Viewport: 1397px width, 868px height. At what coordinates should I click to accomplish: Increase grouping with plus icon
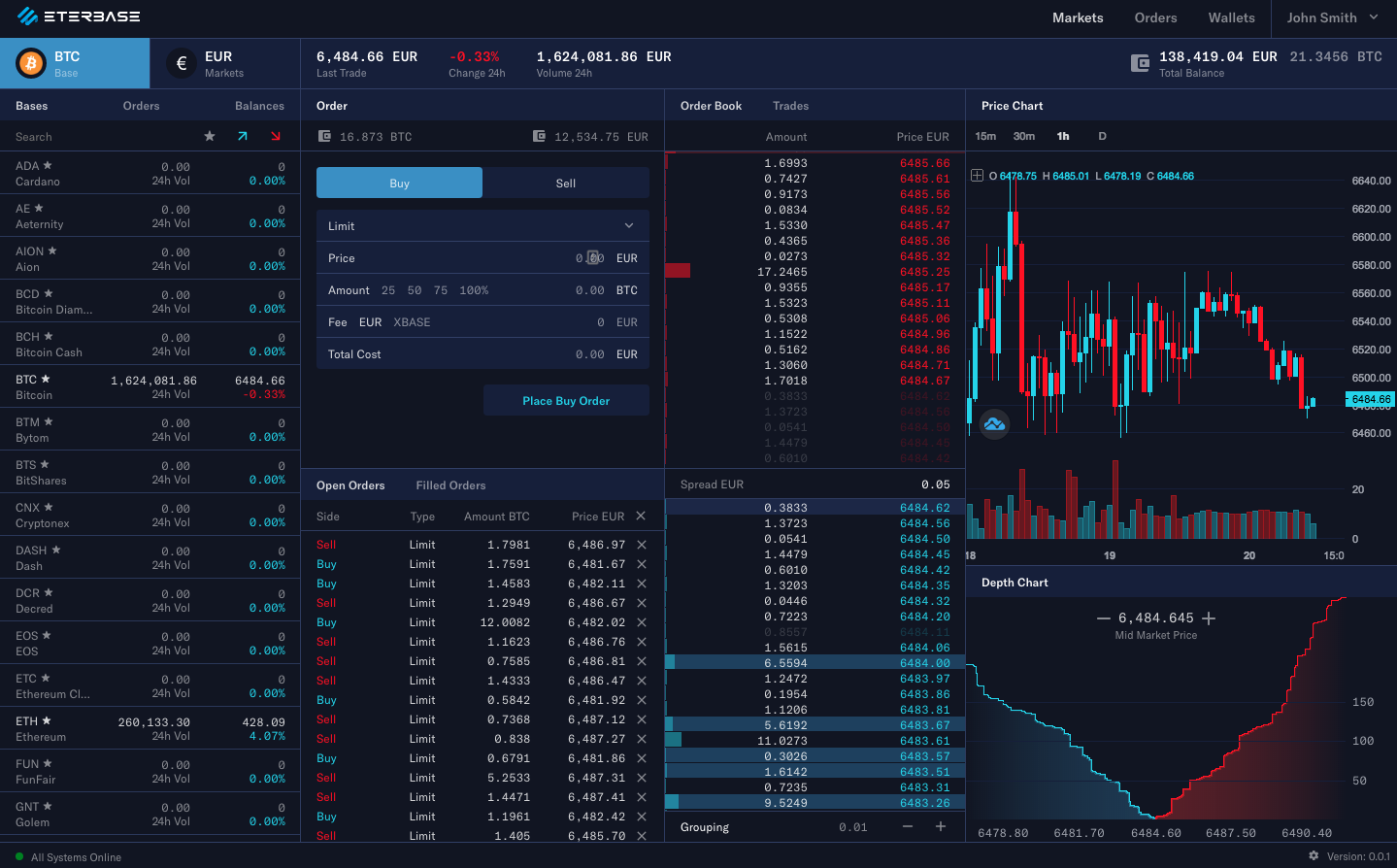point(941,826)
